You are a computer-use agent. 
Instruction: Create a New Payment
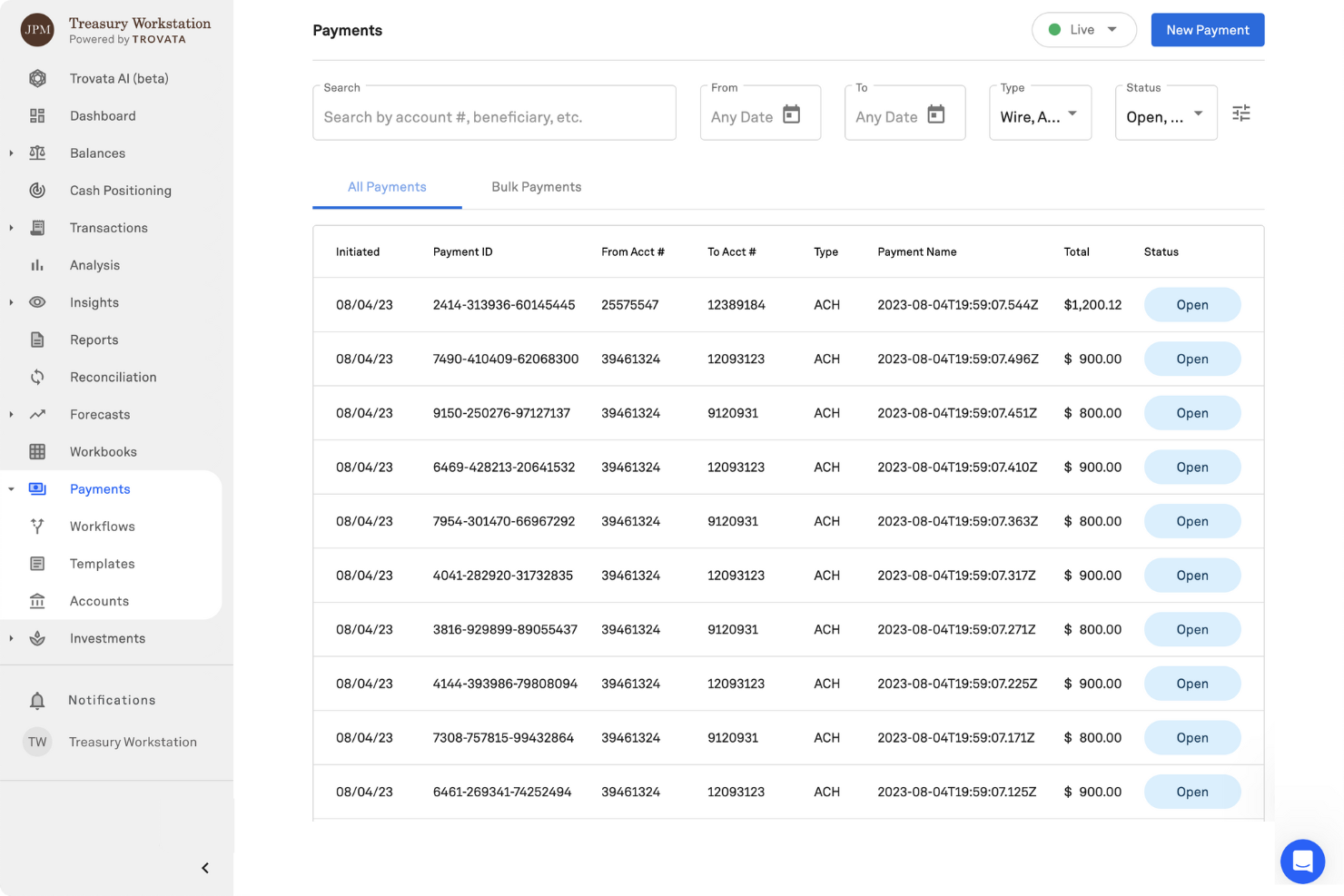coord(1207,29)
